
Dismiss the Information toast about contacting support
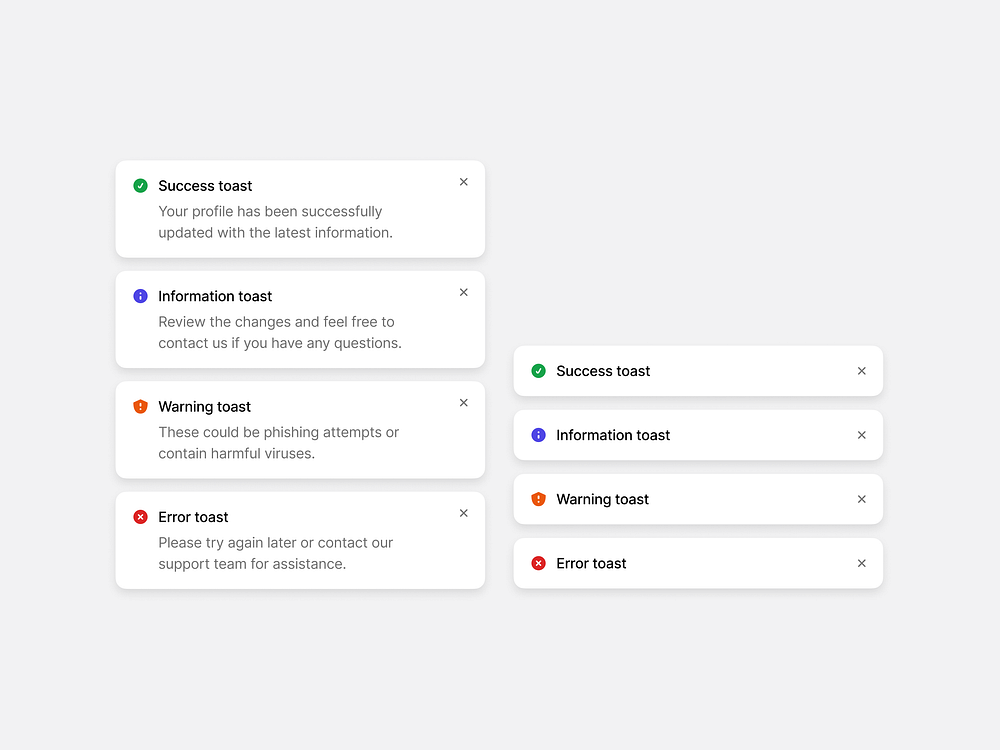[463, 292]
